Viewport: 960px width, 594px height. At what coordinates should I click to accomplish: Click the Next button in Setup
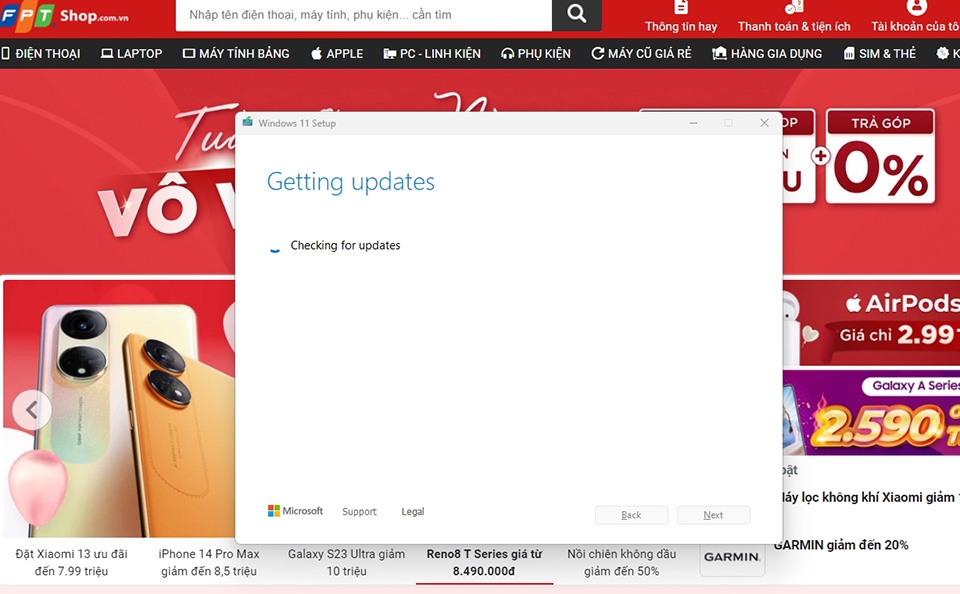point(713,515)
